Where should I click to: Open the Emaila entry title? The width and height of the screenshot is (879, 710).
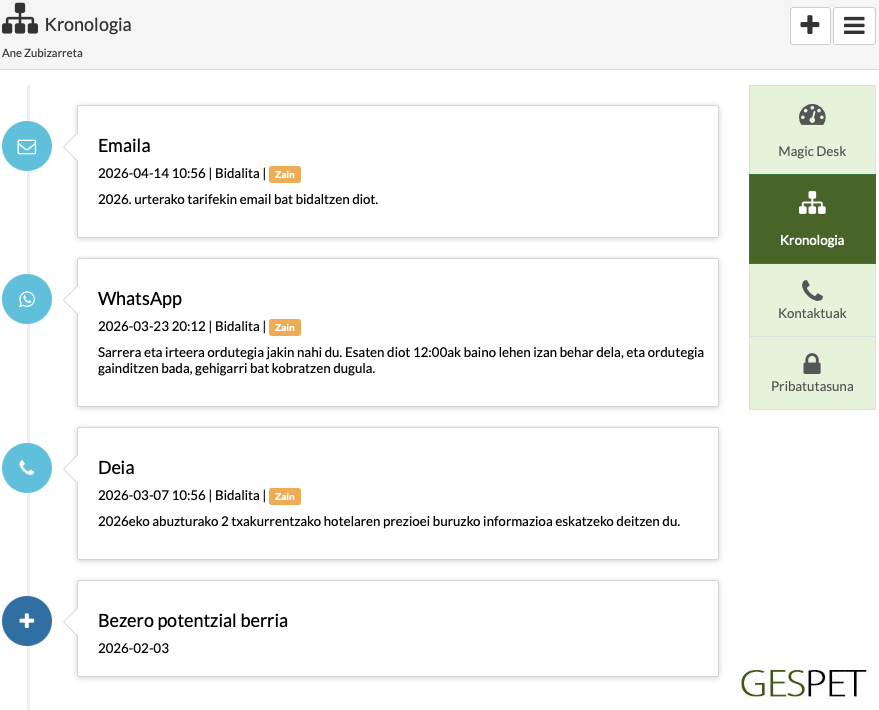point(124,146)
